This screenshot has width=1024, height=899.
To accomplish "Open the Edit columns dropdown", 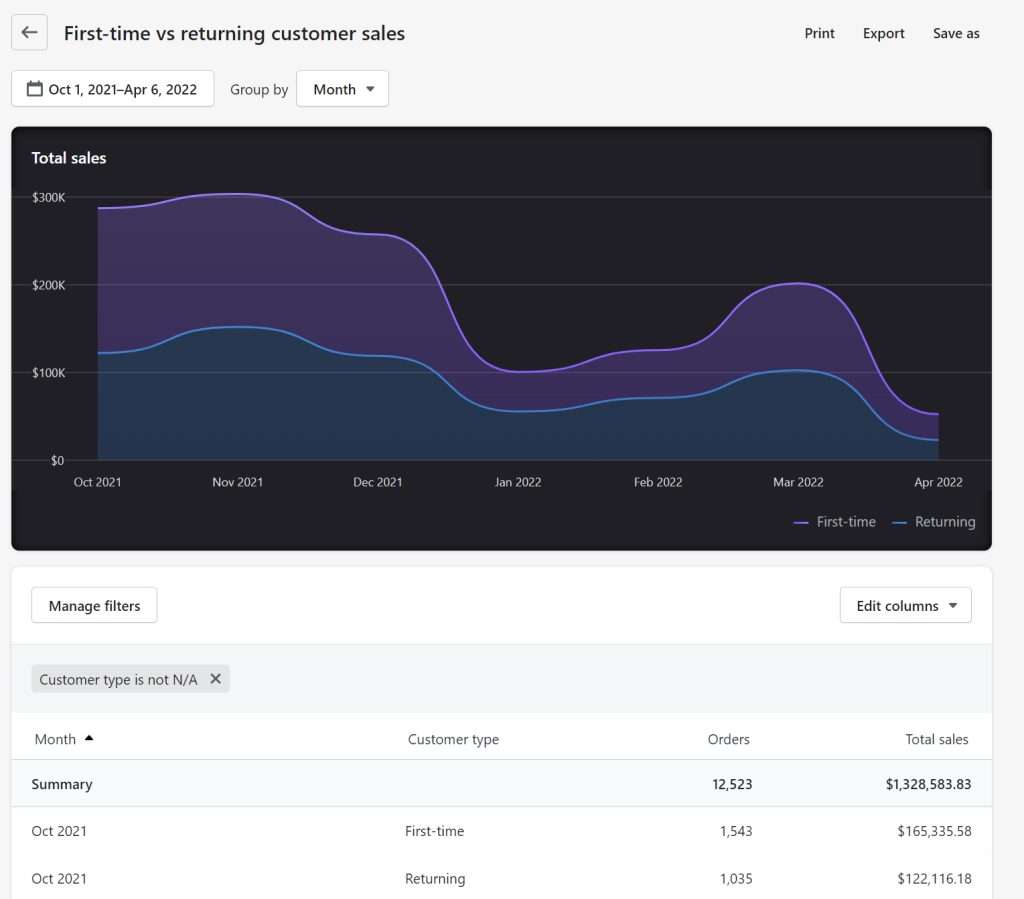I will click(x=905, y=605).
